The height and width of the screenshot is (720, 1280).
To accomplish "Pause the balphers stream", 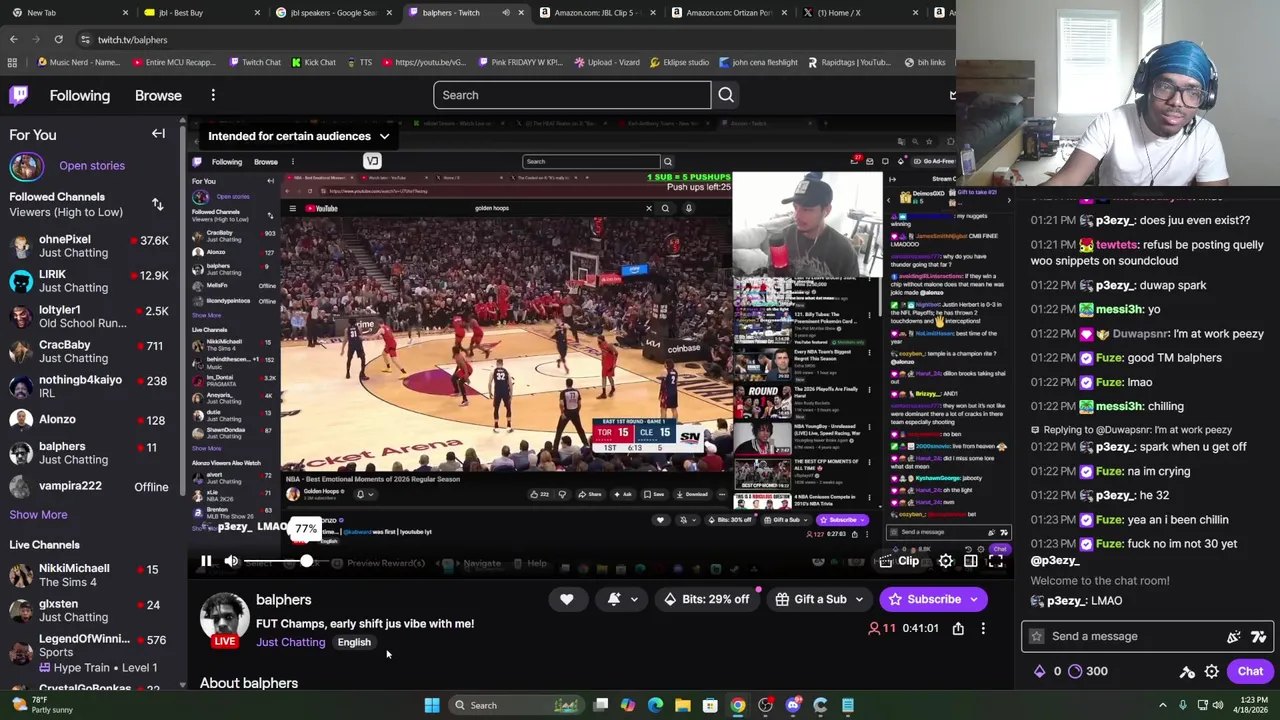I will (206, 562).
